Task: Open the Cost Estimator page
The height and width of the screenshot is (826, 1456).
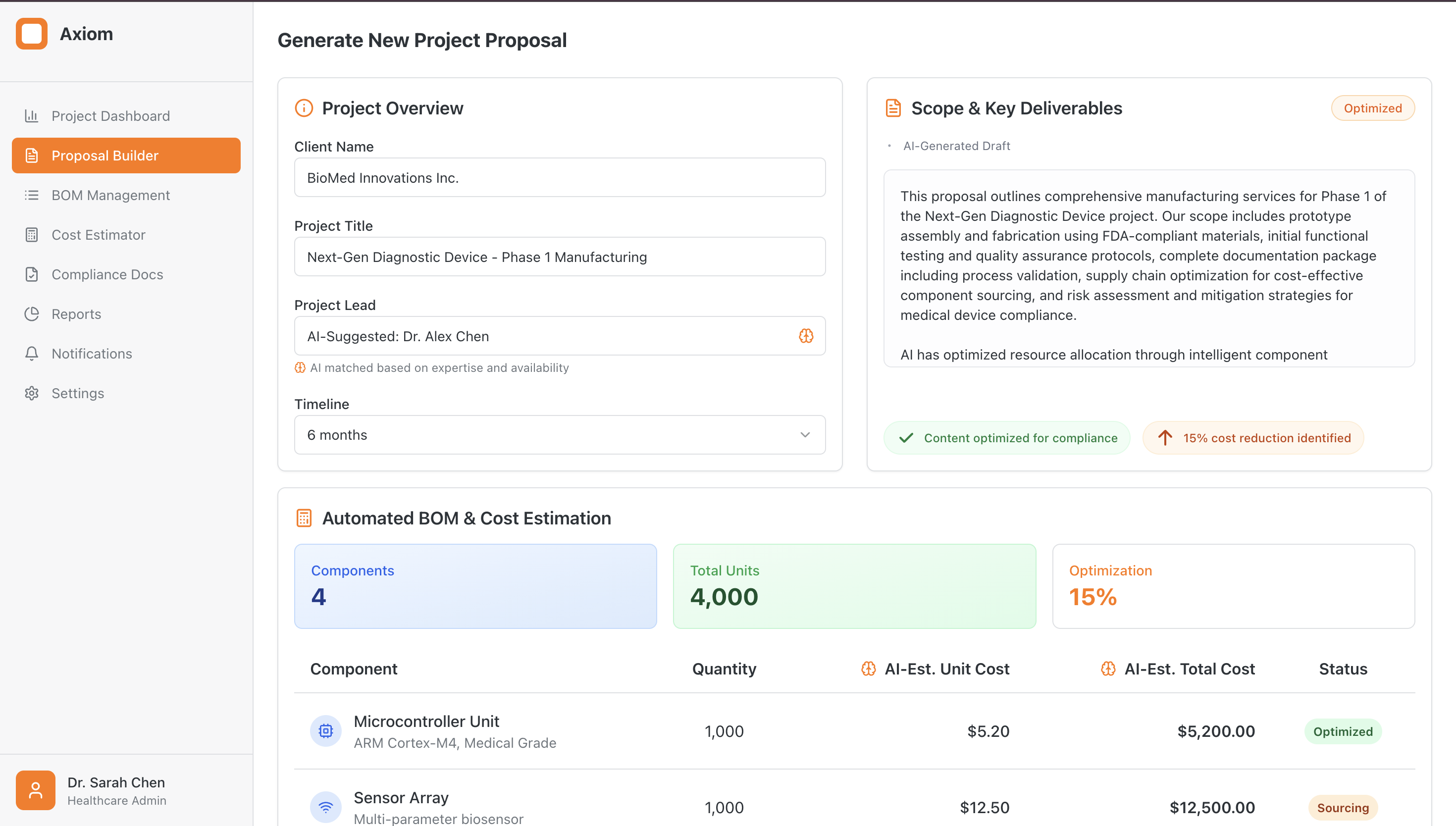Action: click(126, 235)
